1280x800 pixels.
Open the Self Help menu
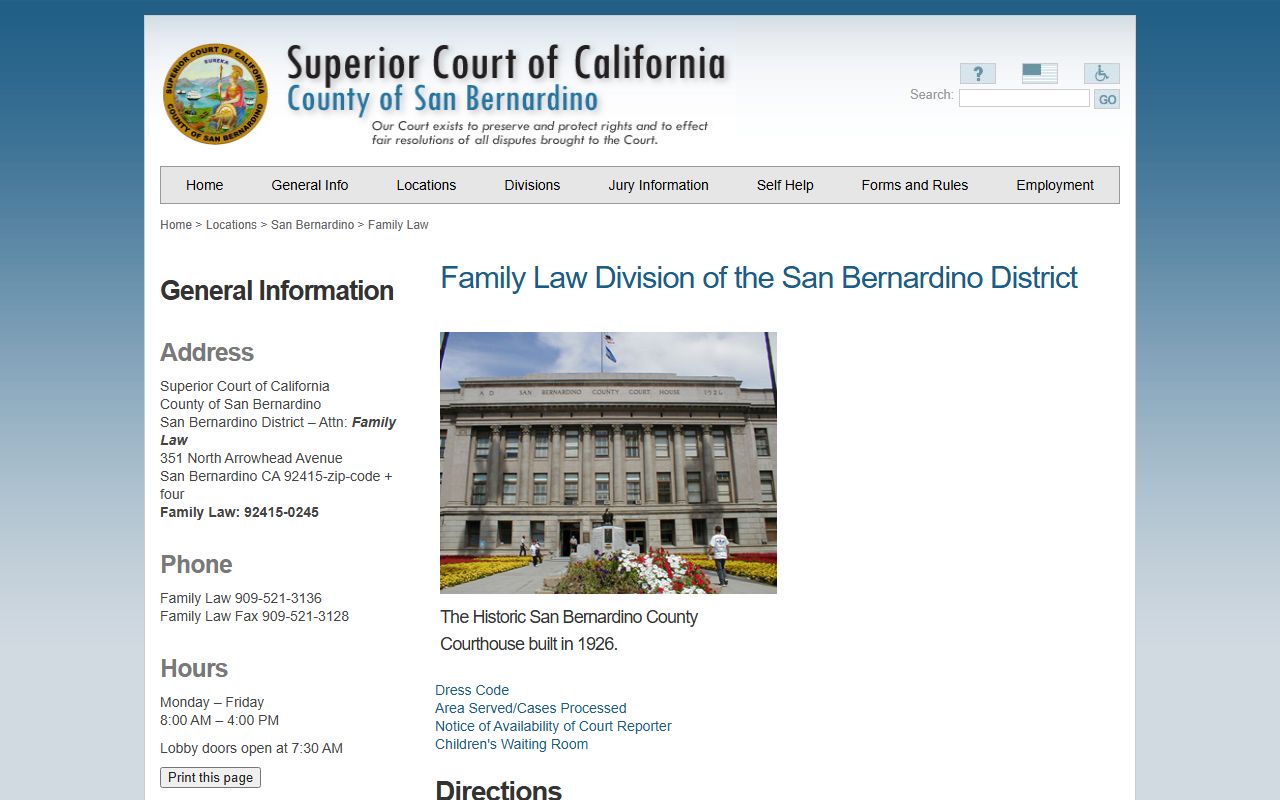785,185
